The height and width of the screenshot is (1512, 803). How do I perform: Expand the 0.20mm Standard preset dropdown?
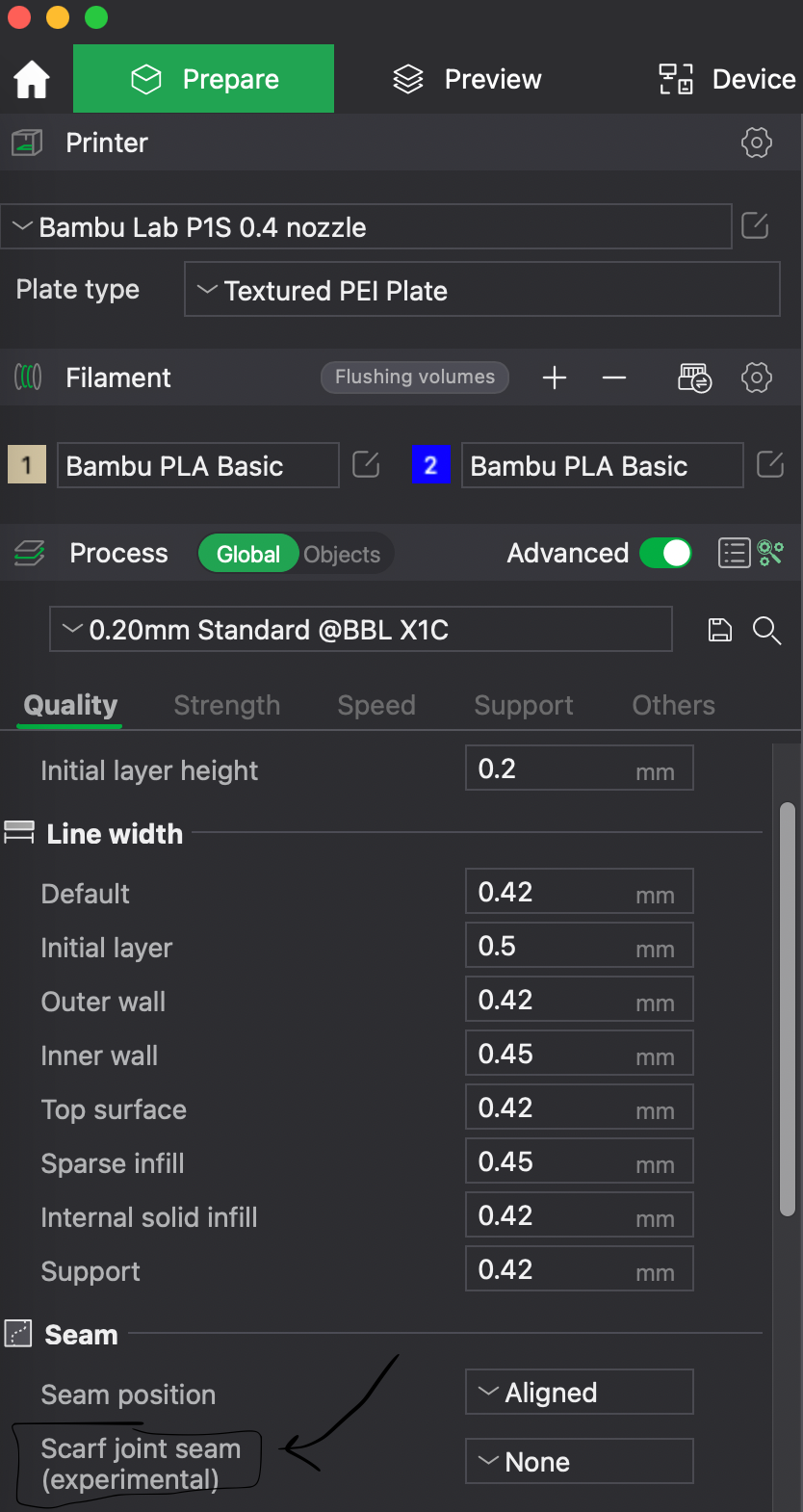[361, 630]
